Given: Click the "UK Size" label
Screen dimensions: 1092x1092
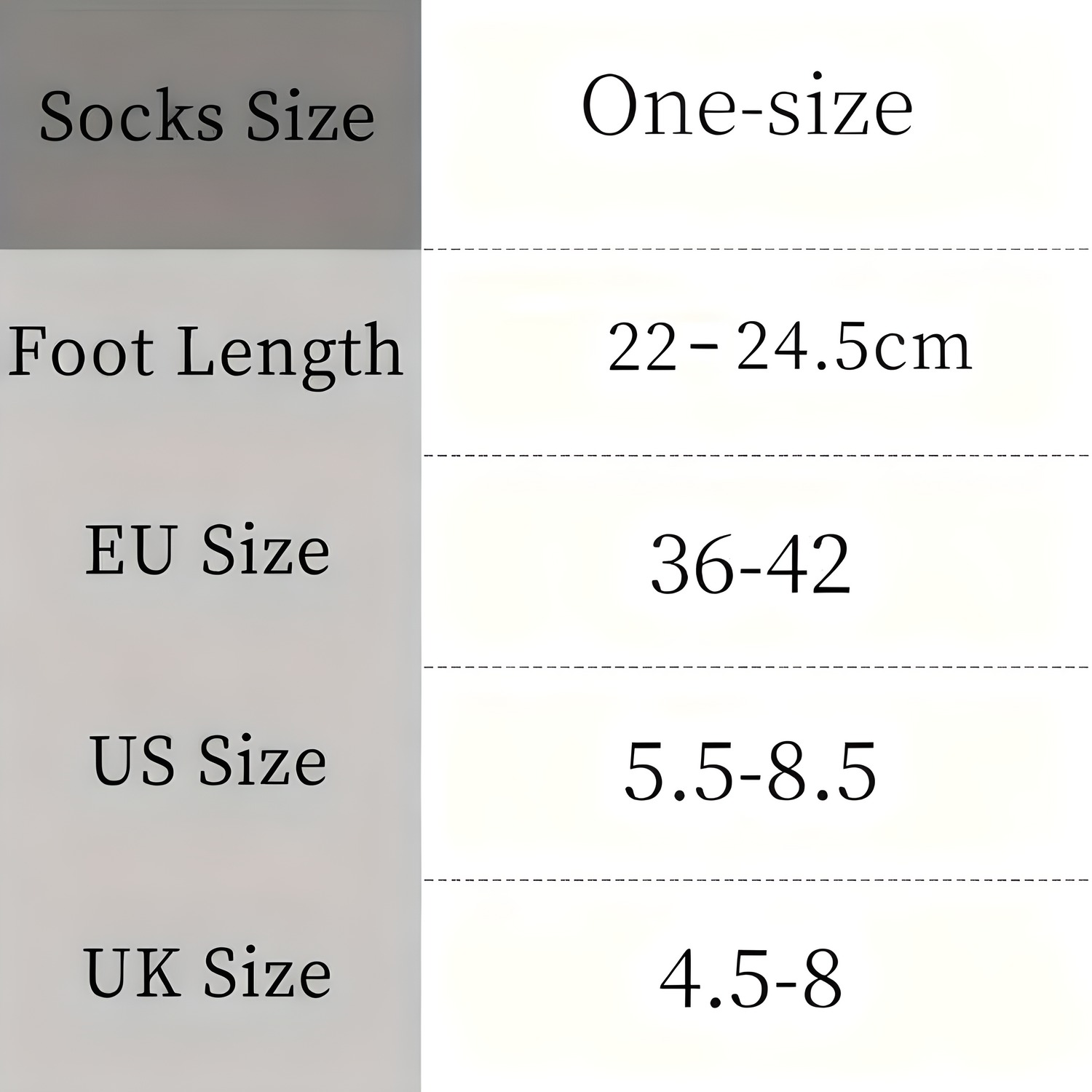Looking at the screenshot, I should pos(207,973).
